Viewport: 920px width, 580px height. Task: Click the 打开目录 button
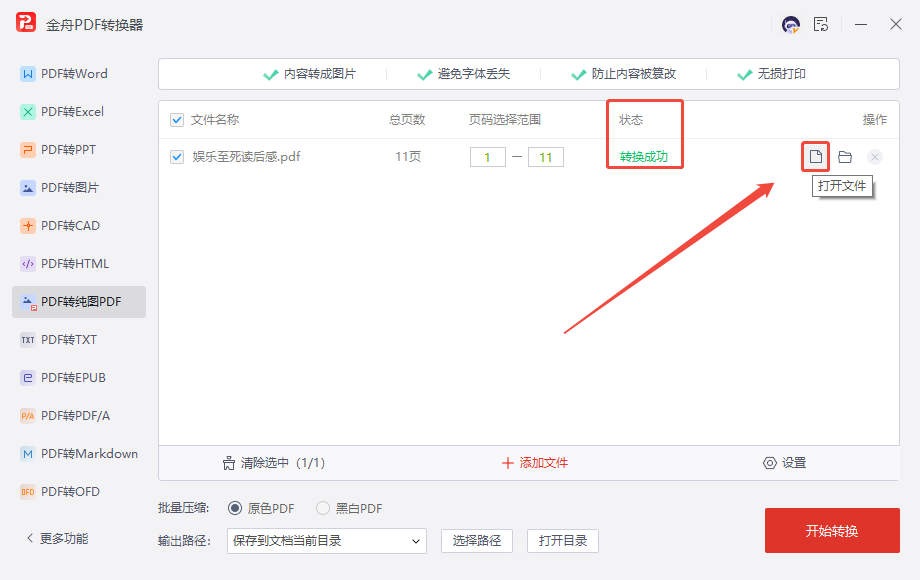[x=563, y=541]
